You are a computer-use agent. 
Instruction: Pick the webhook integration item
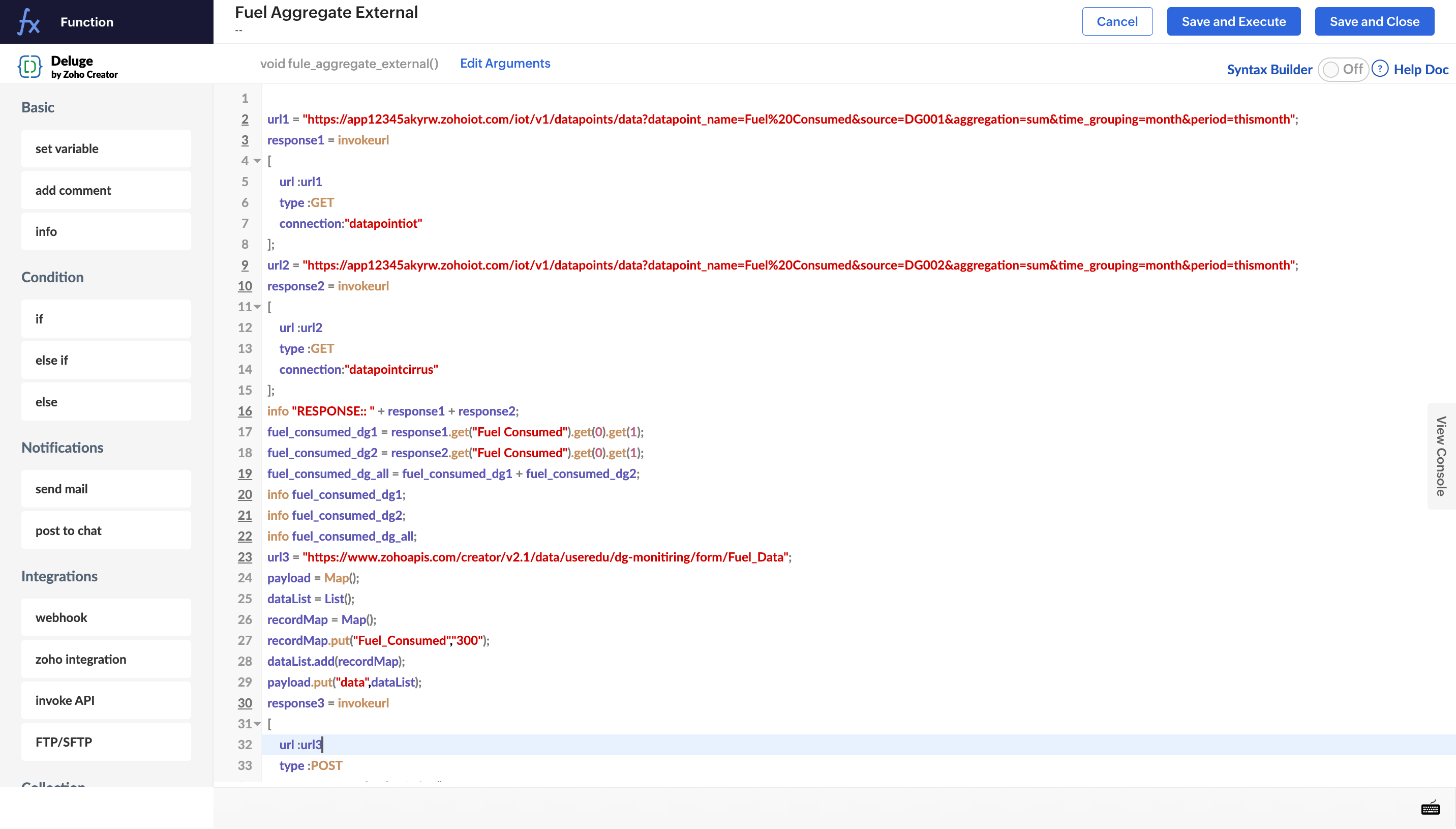click(x=106, y=618)
